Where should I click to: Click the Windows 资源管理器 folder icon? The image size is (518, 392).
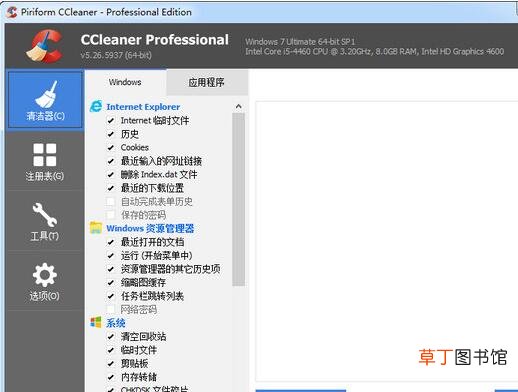(x=96, y=228)
